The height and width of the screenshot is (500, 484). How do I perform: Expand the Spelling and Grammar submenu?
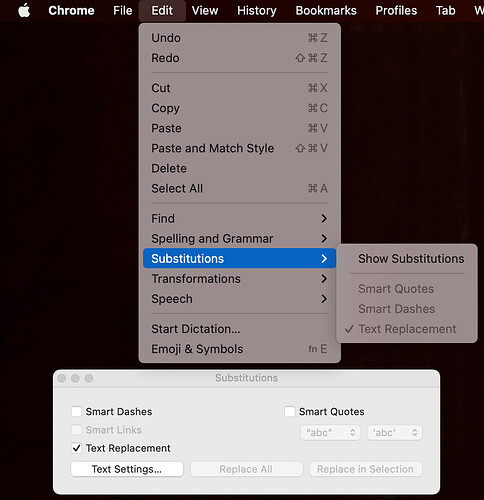pos(239,239)
